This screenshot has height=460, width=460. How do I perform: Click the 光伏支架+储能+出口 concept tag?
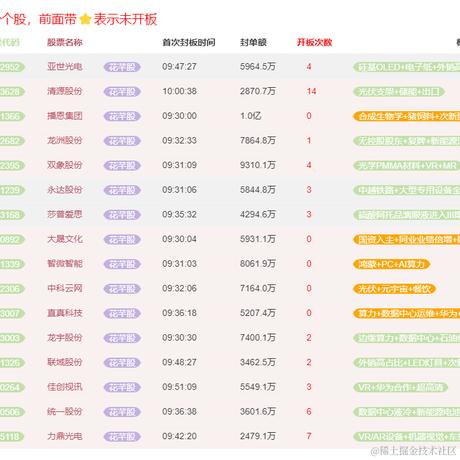click(x=399, y=92)
